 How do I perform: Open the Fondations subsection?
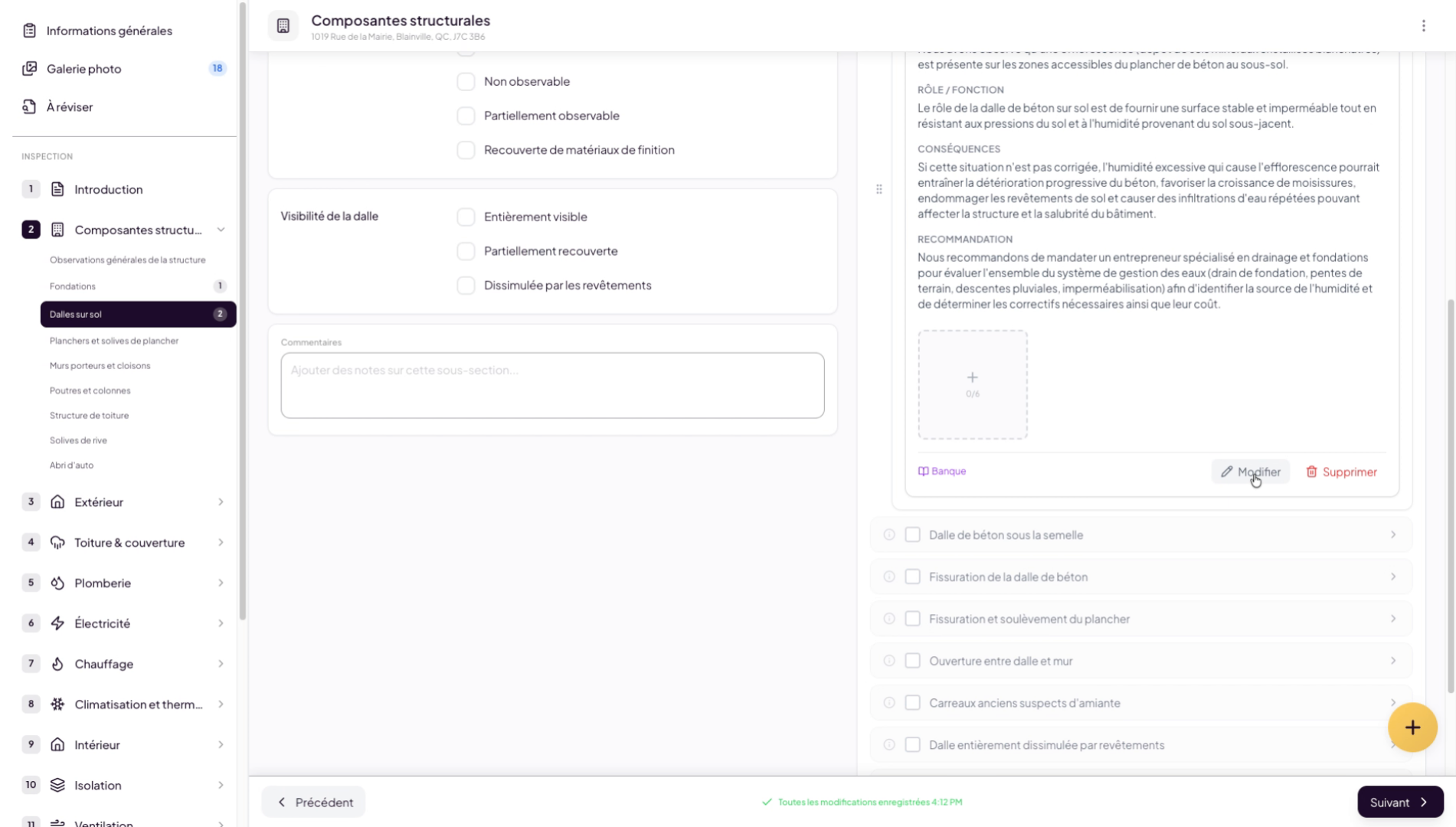[73, 286]
